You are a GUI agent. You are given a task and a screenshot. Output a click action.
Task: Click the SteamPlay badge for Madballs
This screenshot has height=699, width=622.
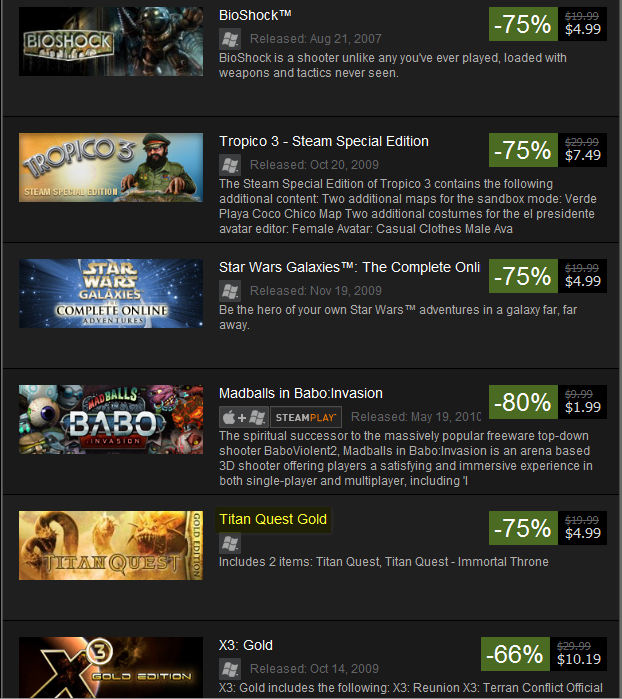pos(306,417)
